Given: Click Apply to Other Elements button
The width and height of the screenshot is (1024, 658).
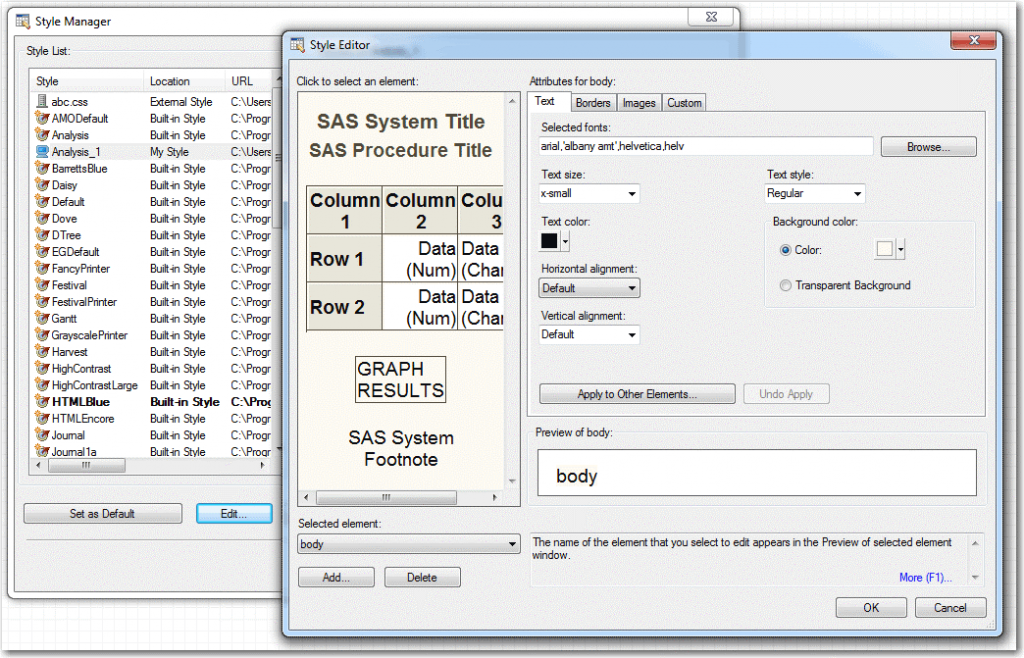Looking at the screenshot, I should (637, 394).
